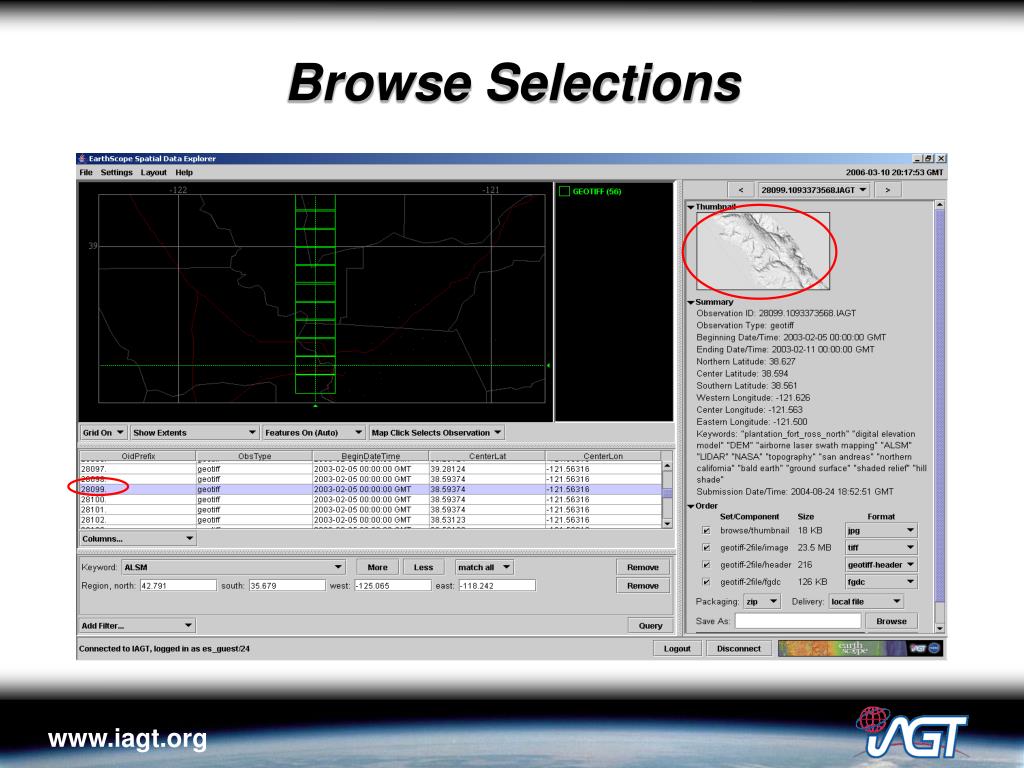This screenshot has height=768, width=1024.
Task: Open the Delivery local file dropdown
Action: 867,601
